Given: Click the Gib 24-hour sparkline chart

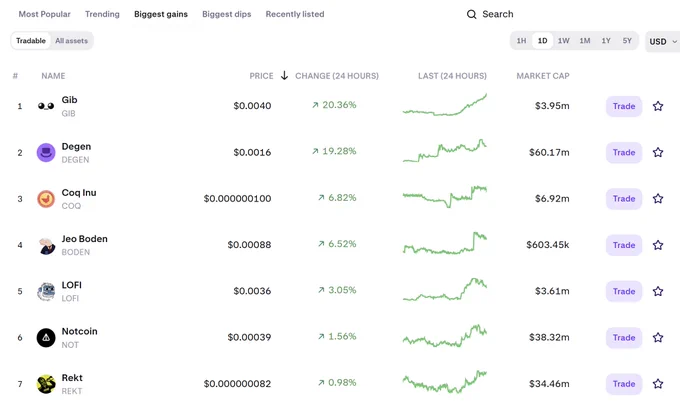Looking at the screenshot, I should point(445,105).
